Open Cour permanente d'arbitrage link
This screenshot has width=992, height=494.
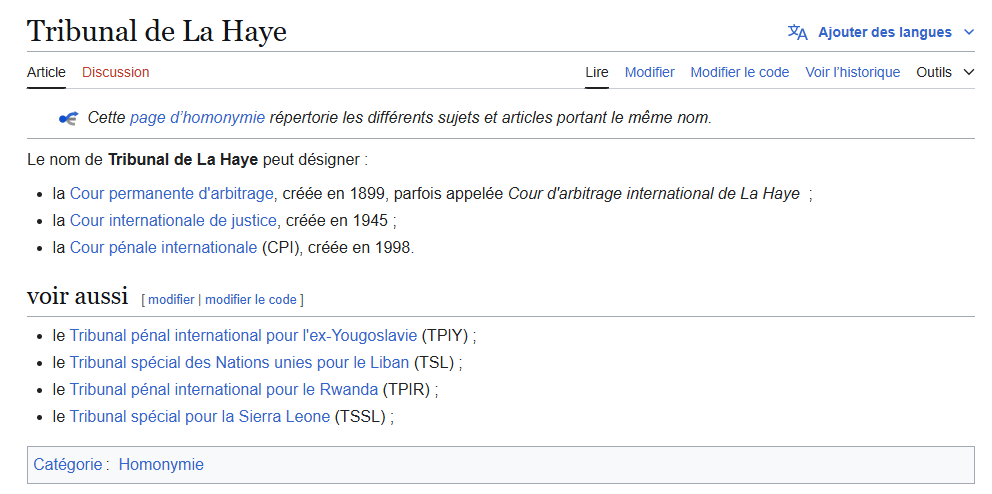coord(172,194)
